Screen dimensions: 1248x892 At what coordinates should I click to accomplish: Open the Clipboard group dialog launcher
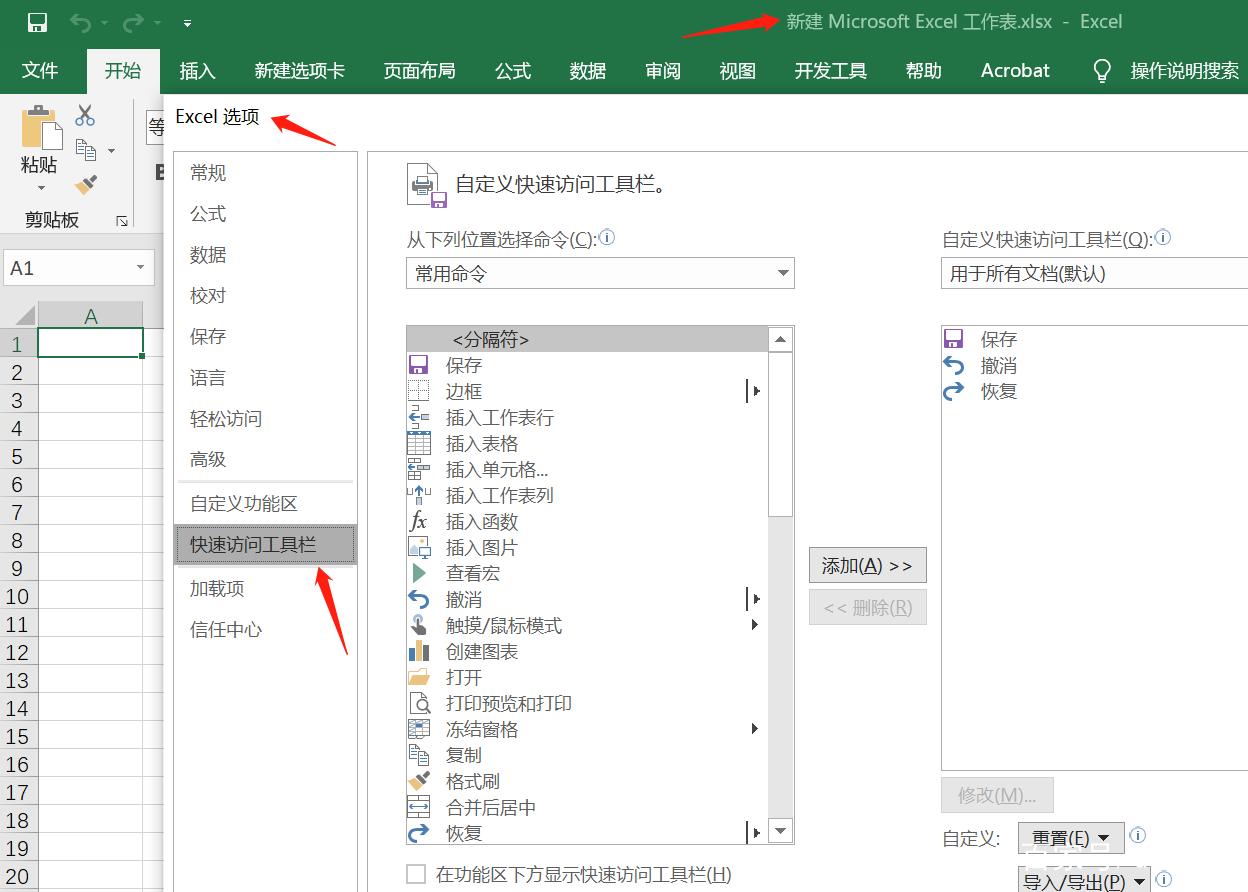click(x=122, y=221)
